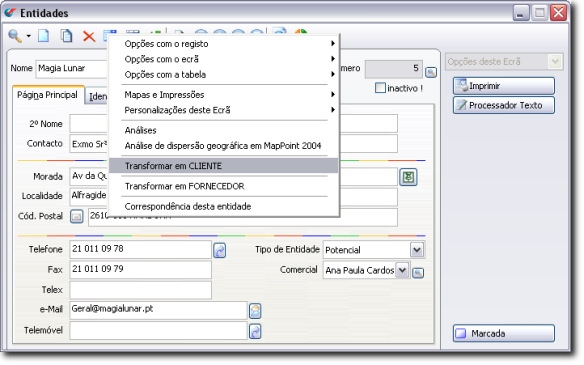The width and height of the screenshot is (584, 365).
Task: Click the Telemóvel dial icon
Action: pyautogui.click(x=255, y=331)
